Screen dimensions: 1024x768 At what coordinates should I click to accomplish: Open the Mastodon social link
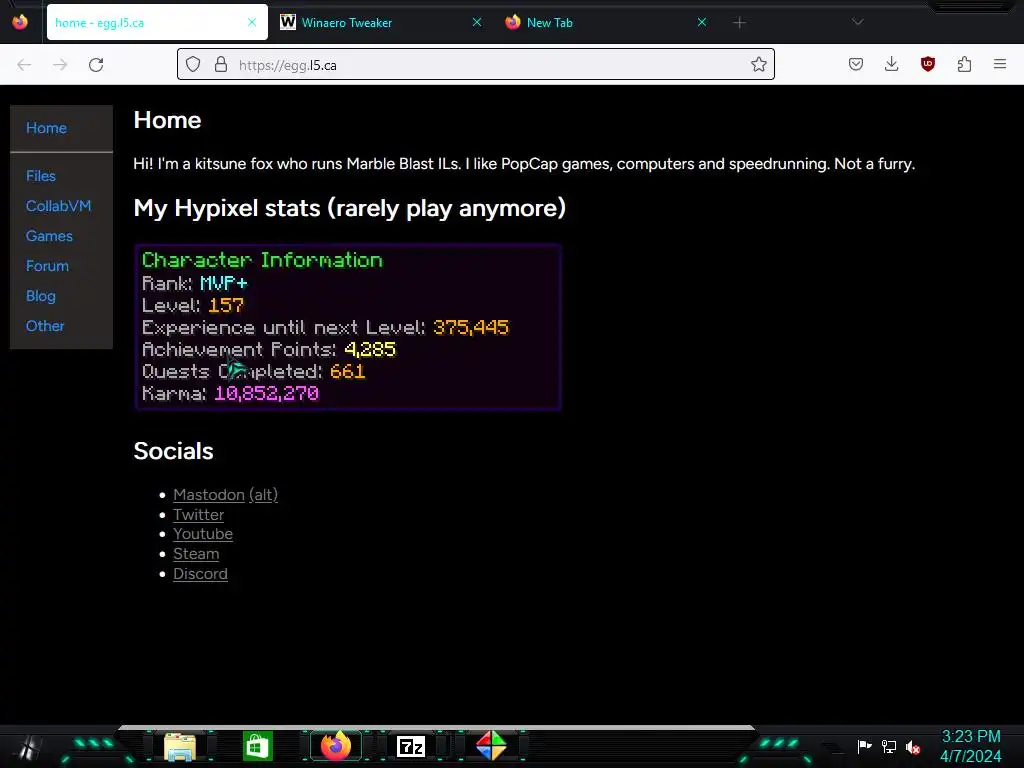[209, 495]
